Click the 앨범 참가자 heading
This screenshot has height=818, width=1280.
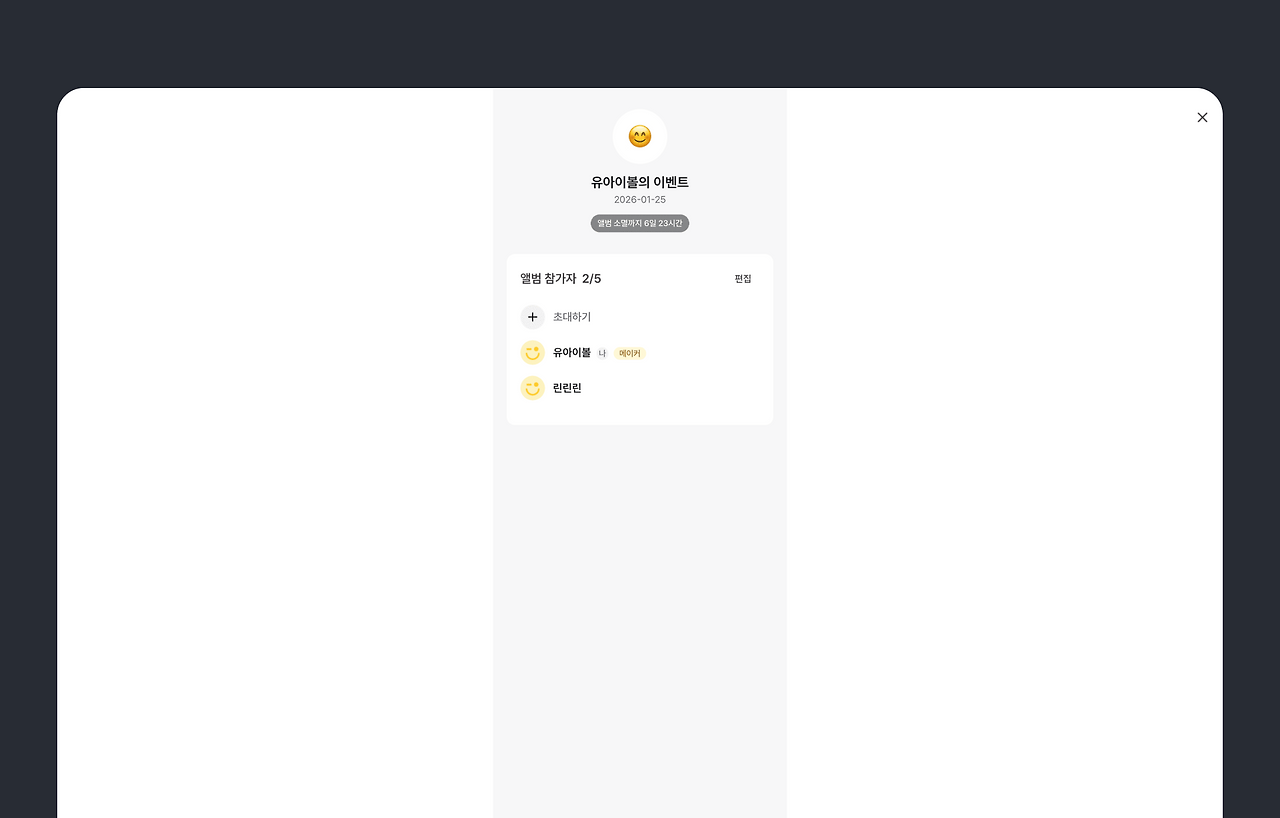coord(548,279)
